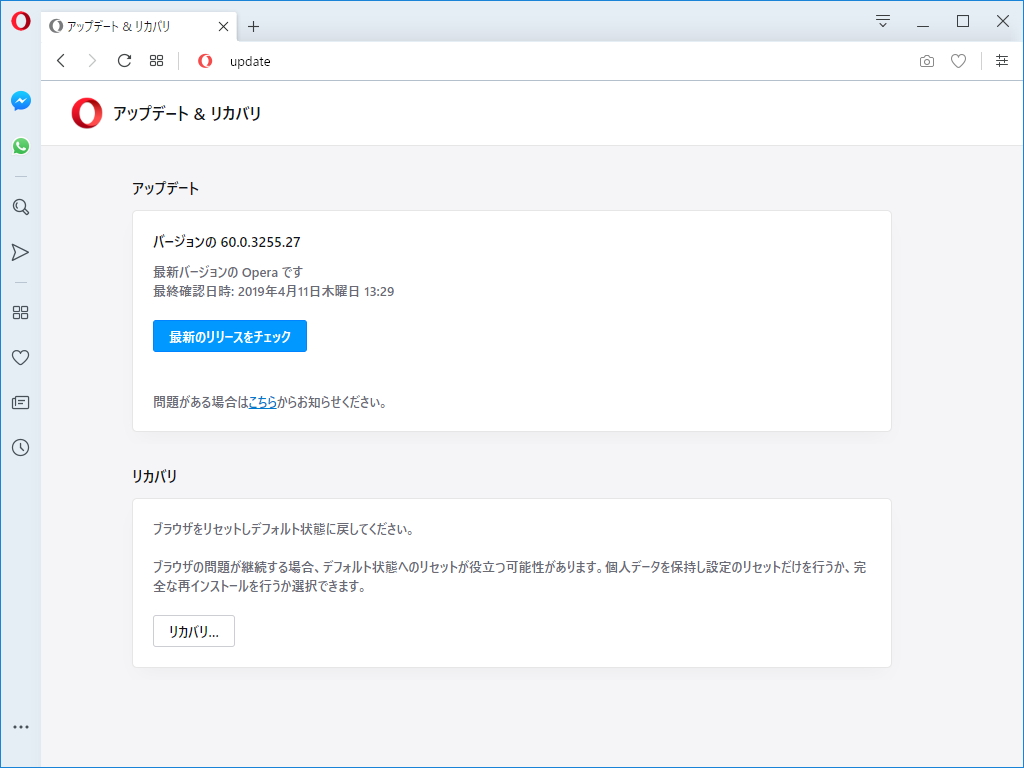1024x768 pixels.
Task: Open Speed Dial from the sidebar
Action: 20,312
